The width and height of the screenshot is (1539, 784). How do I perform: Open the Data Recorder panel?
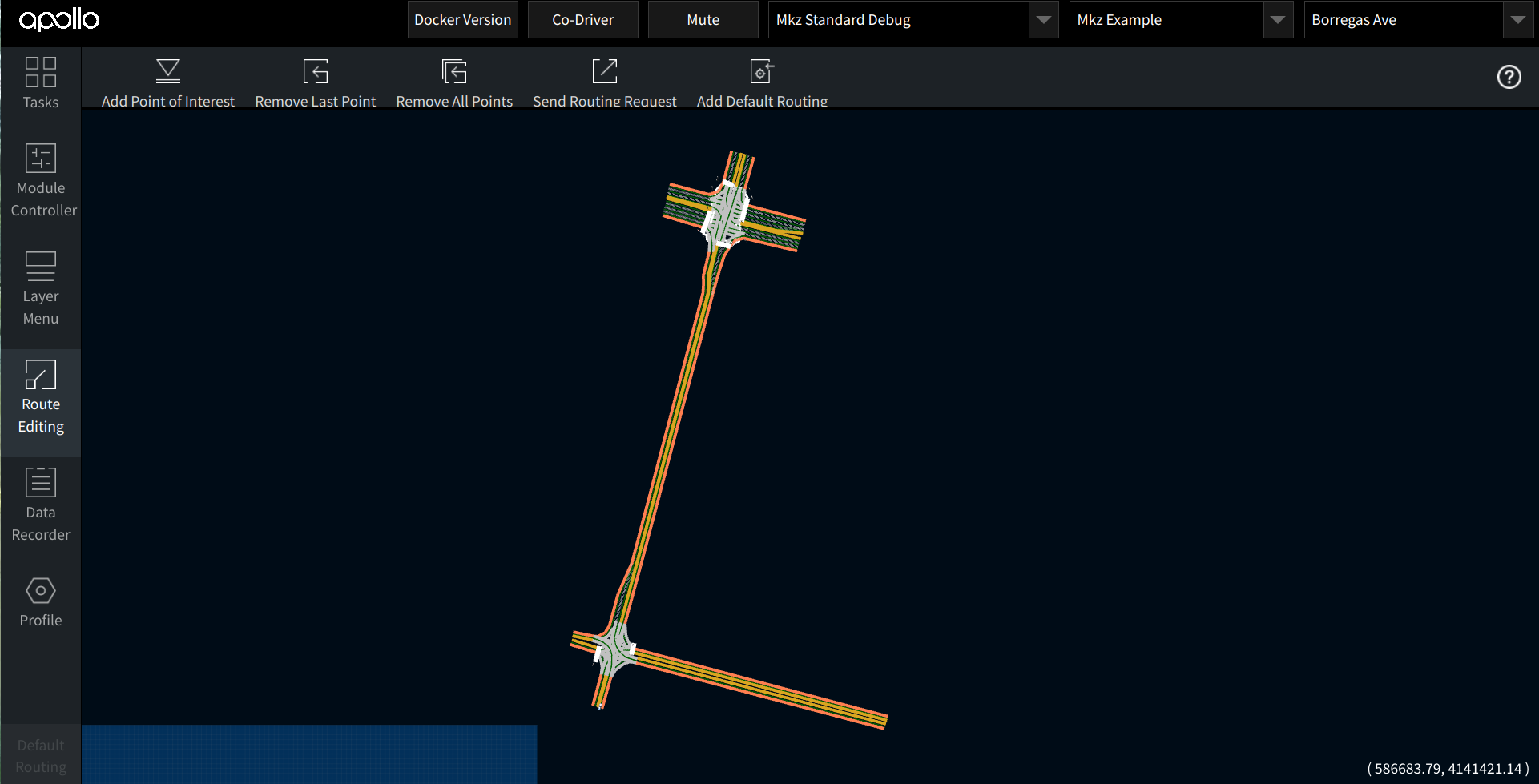click(41, 505)
